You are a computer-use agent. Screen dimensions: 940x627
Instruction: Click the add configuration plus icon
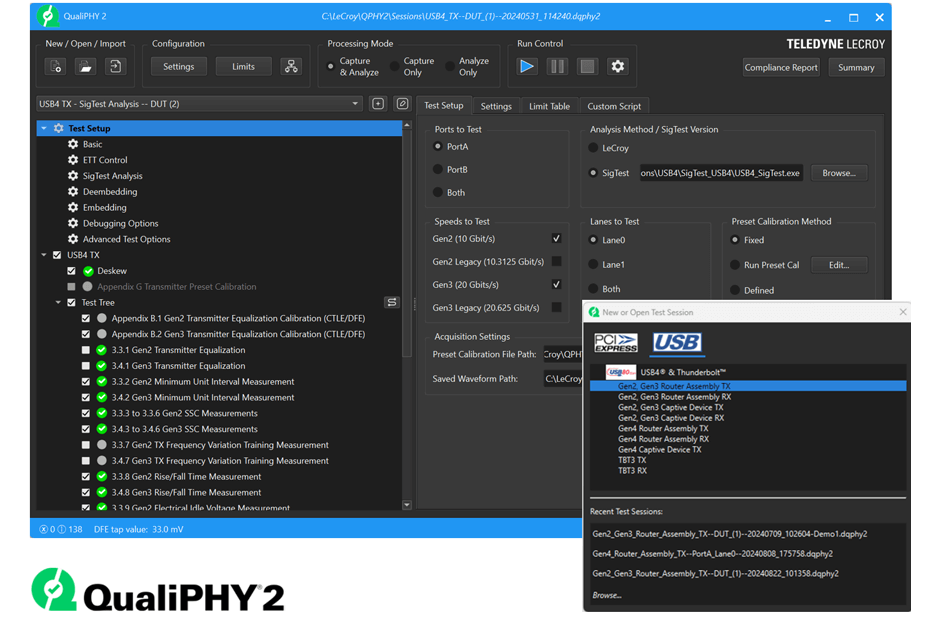point(378,104)
